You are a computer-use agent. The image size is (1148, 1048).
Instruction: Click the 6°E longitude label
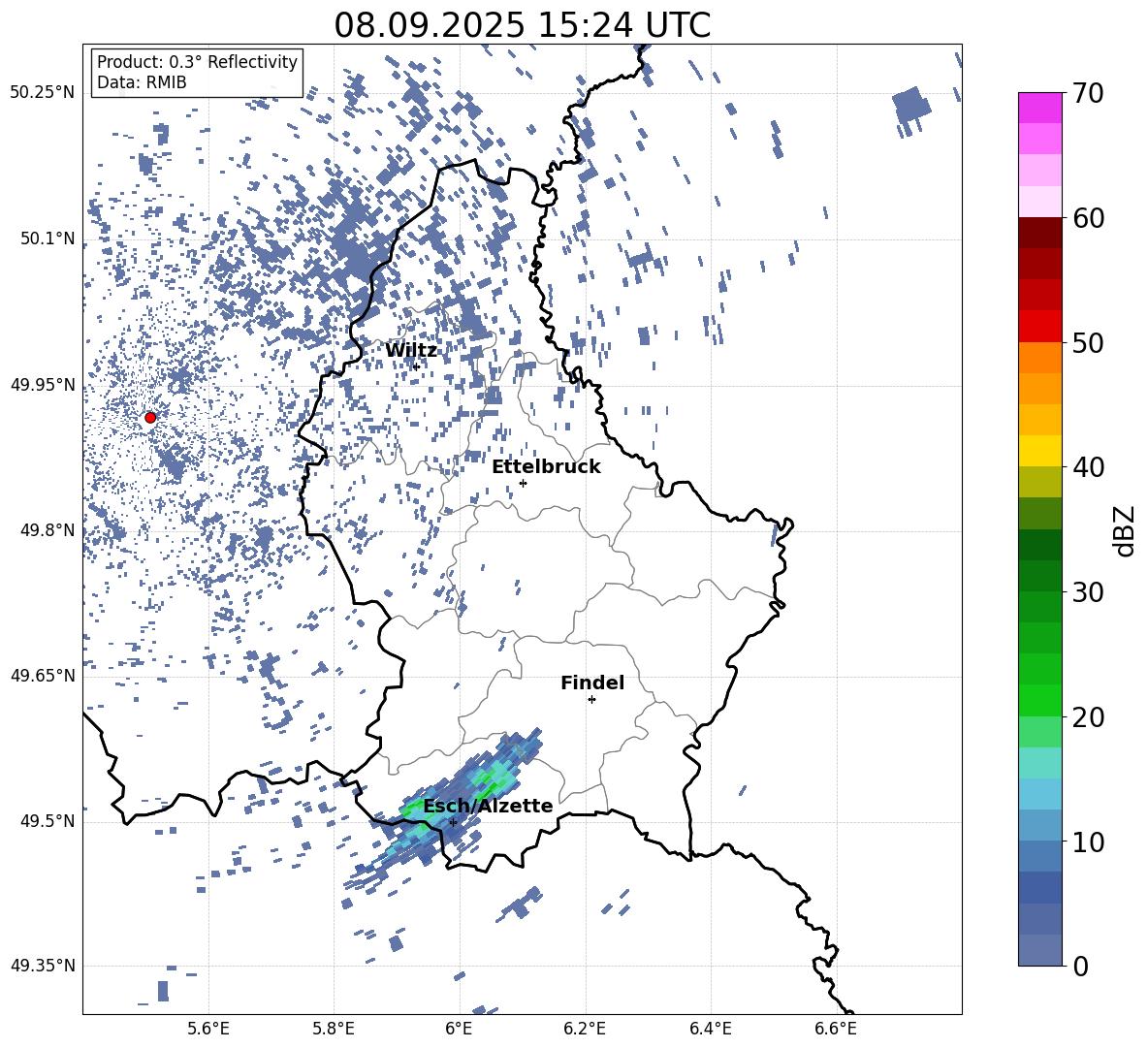[x=459, y=1029]
